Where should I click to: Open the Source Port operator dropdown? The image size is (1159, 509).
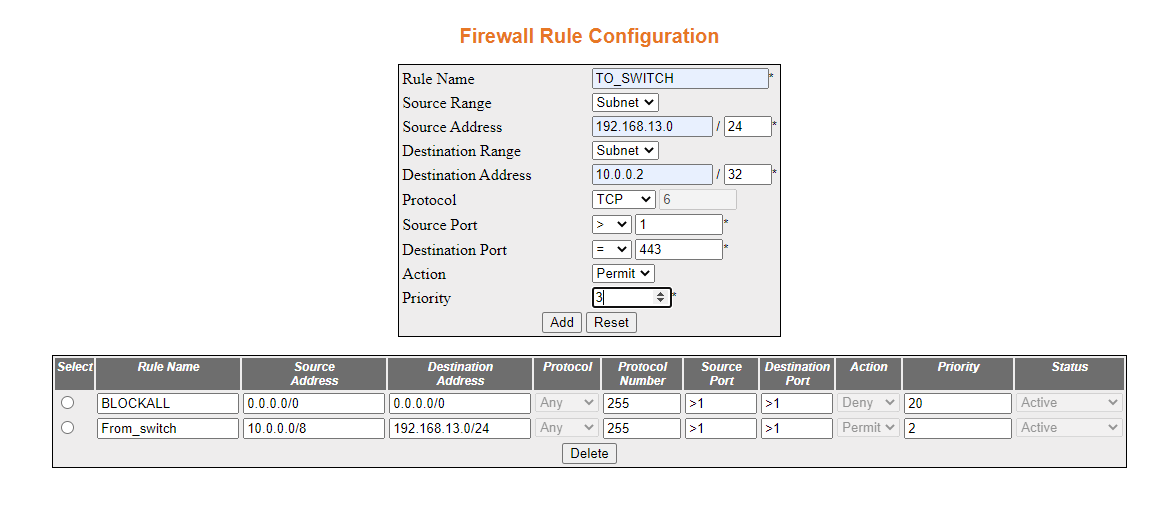(611, 225)
